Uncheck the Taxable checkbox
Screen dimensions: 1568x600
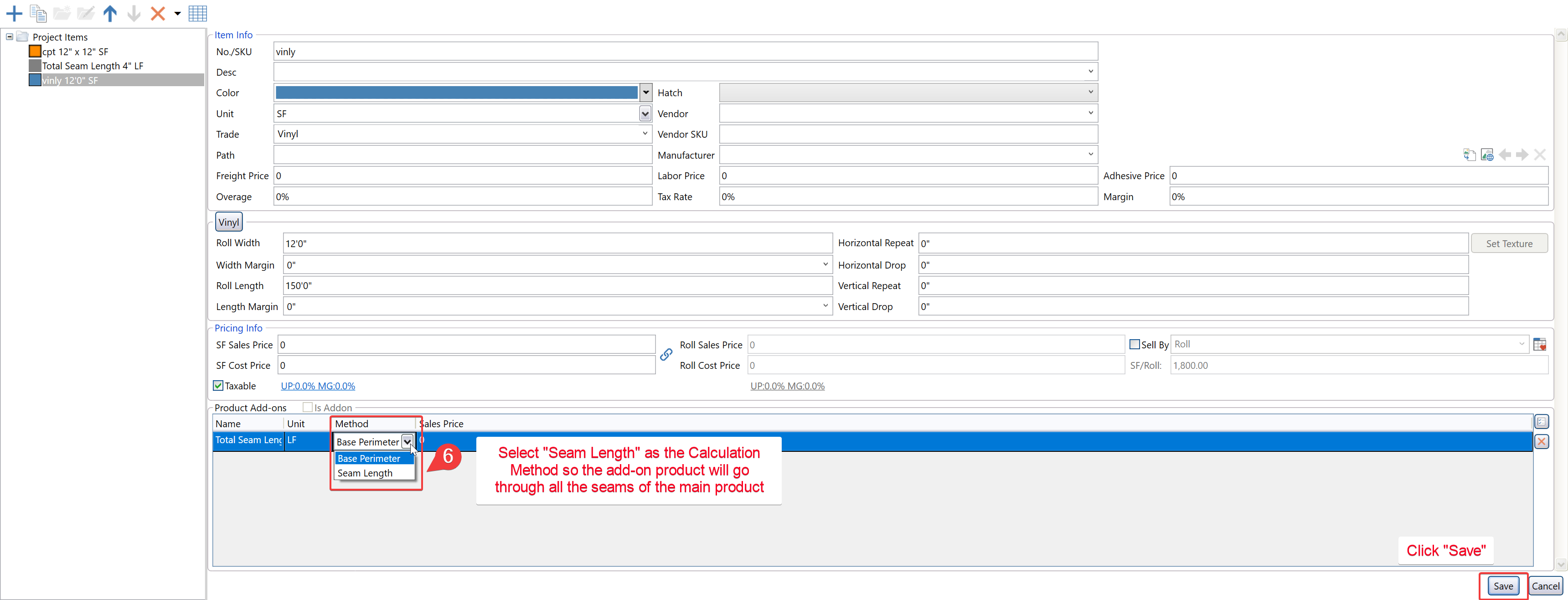218,386
